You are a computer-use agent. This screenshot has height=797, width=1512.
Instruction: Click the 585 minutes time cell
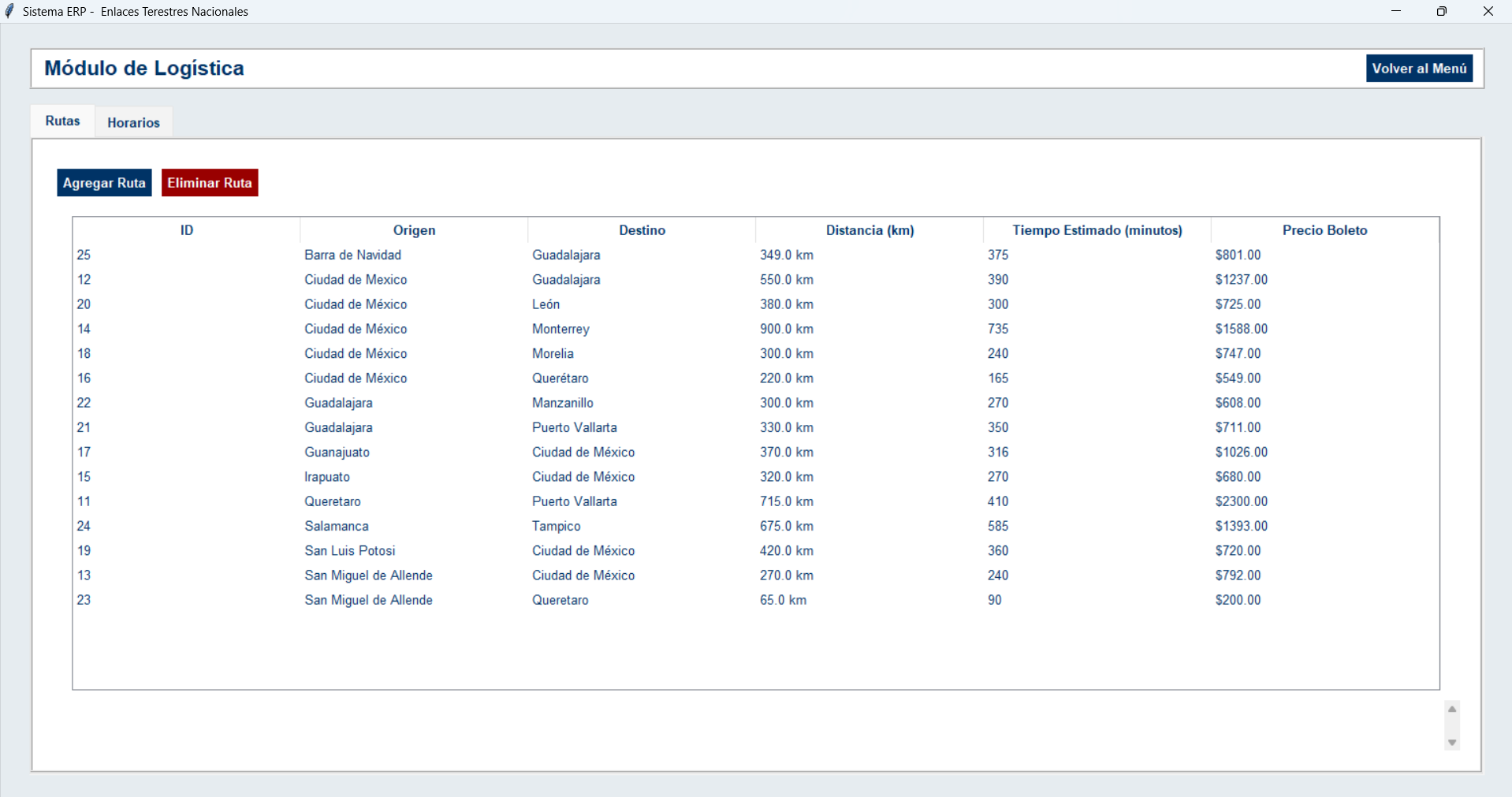pos(998,526)
